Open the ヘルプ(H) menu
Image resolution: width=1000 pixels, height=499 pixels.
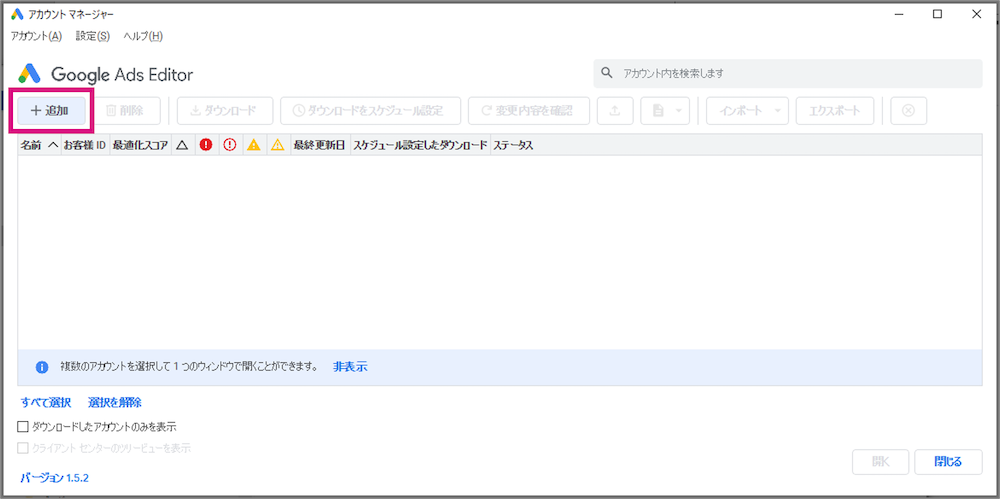tap(143, 36)
